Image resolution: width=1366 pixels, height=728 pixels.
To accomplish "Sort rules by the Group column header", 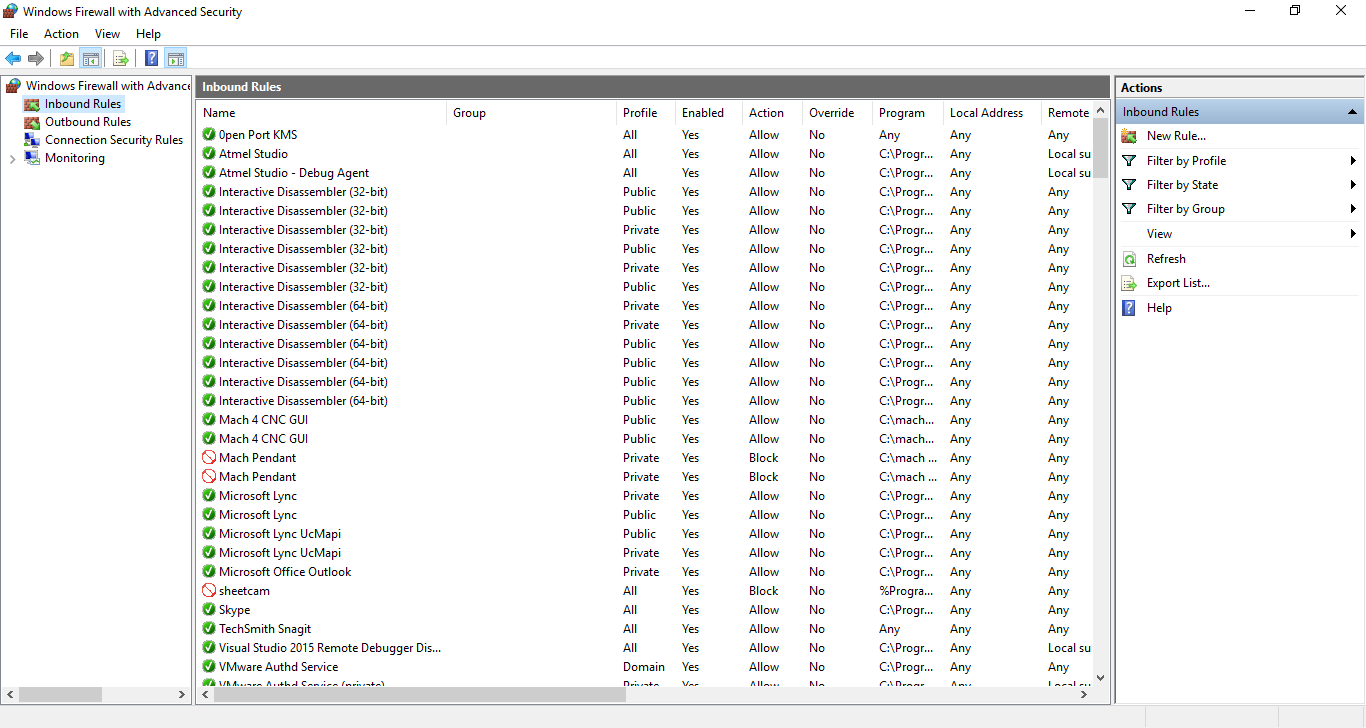I will coord(531,113).
